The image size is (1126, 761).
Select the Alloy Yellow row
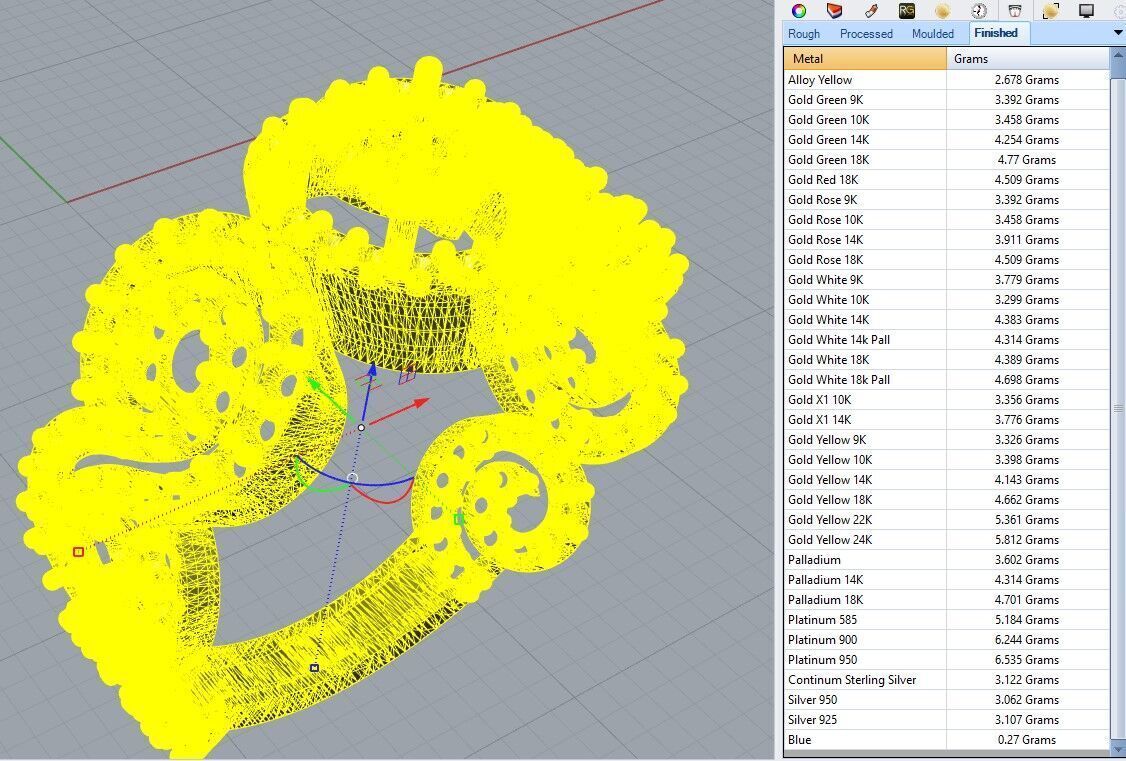click(x=946, y=80)
